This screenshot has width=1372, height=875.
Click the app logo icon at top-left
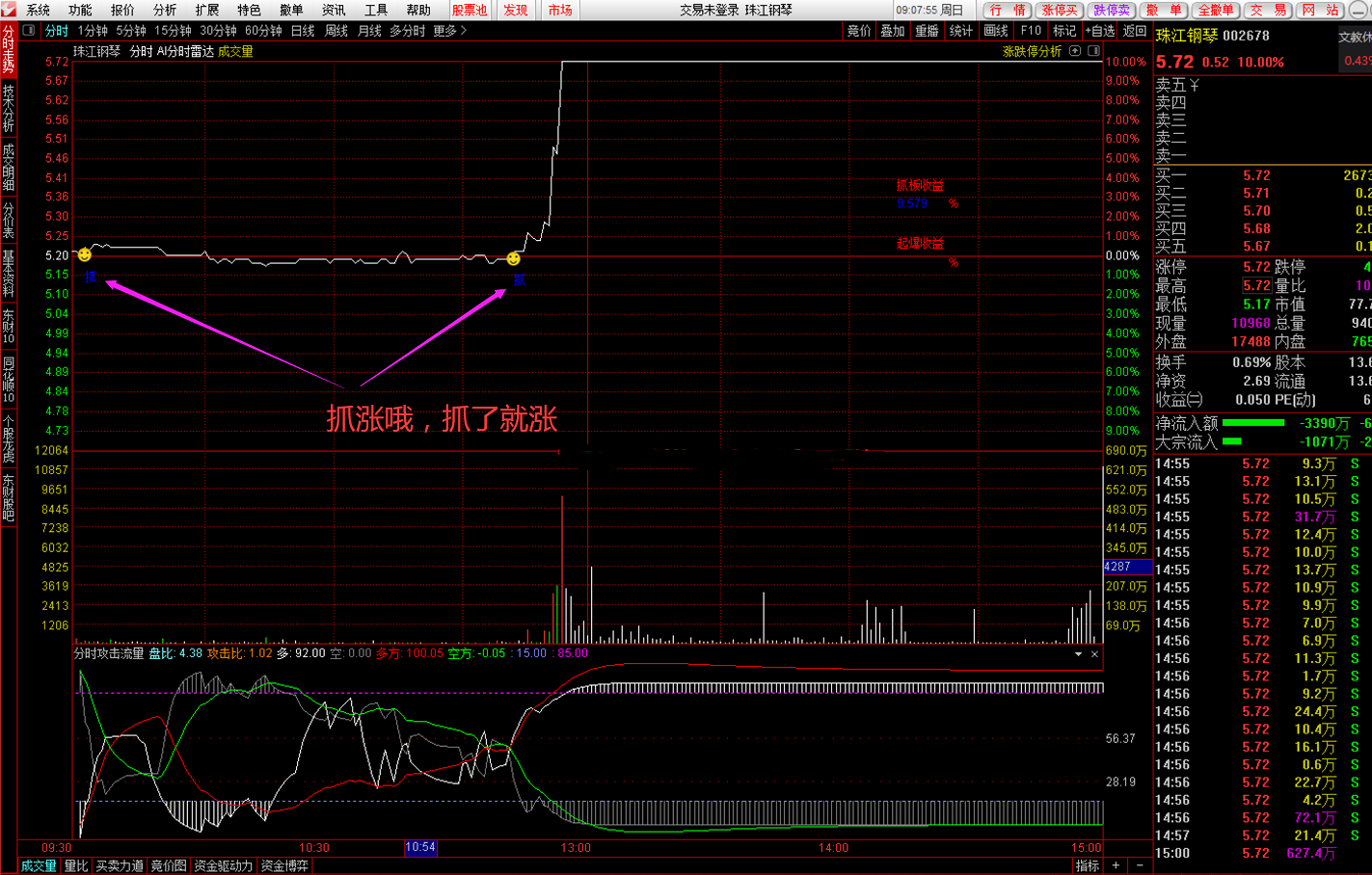click(x=9, y=10)
